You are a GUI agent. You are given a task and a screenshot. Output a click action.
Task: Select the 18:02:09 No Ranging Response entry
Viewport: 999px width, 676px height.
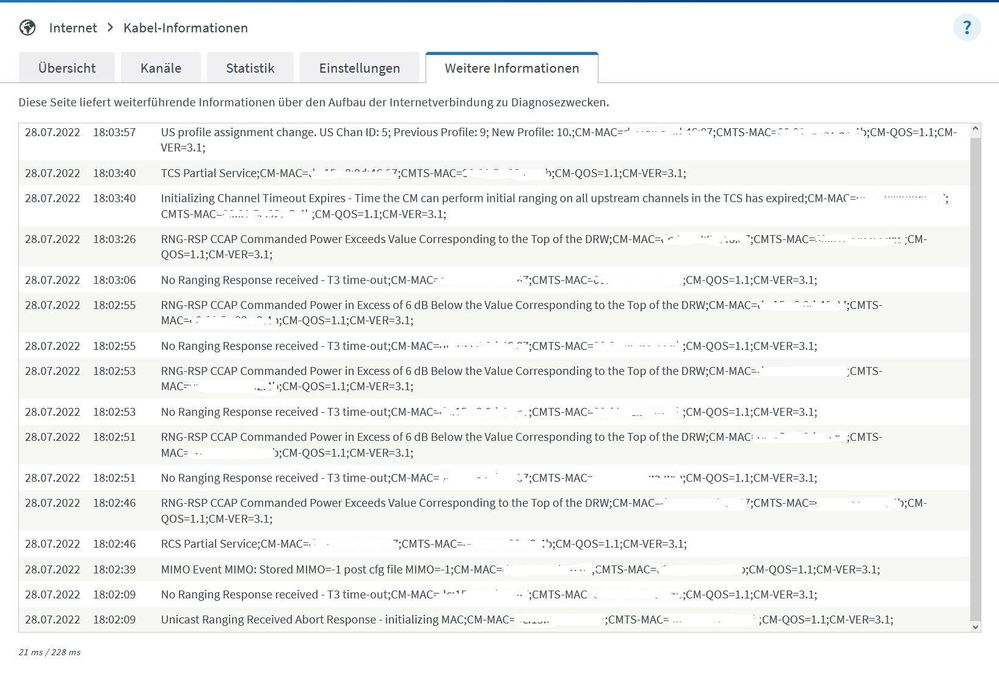[494, 594]
